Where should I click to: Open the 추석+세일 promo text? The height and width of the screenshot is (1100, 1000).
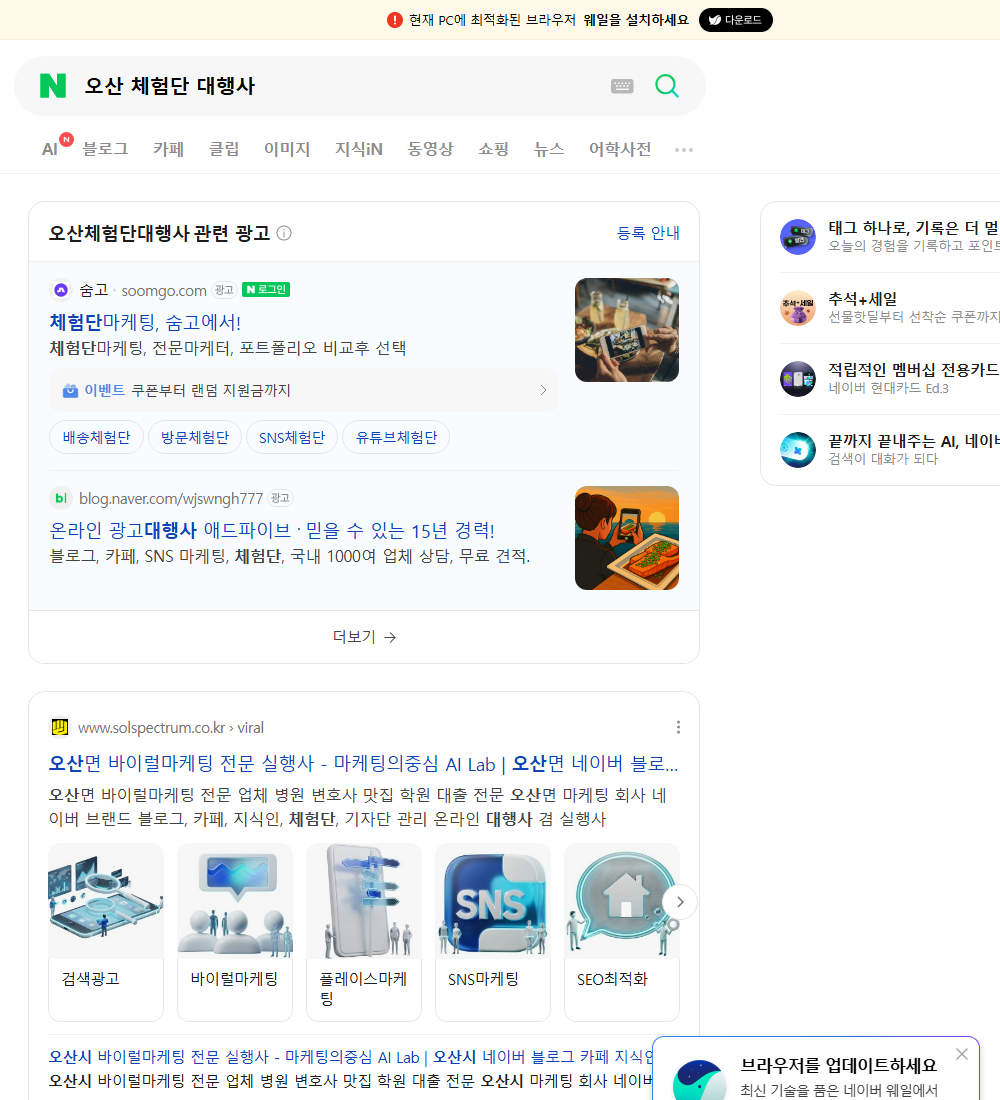[x=862, y=299]
